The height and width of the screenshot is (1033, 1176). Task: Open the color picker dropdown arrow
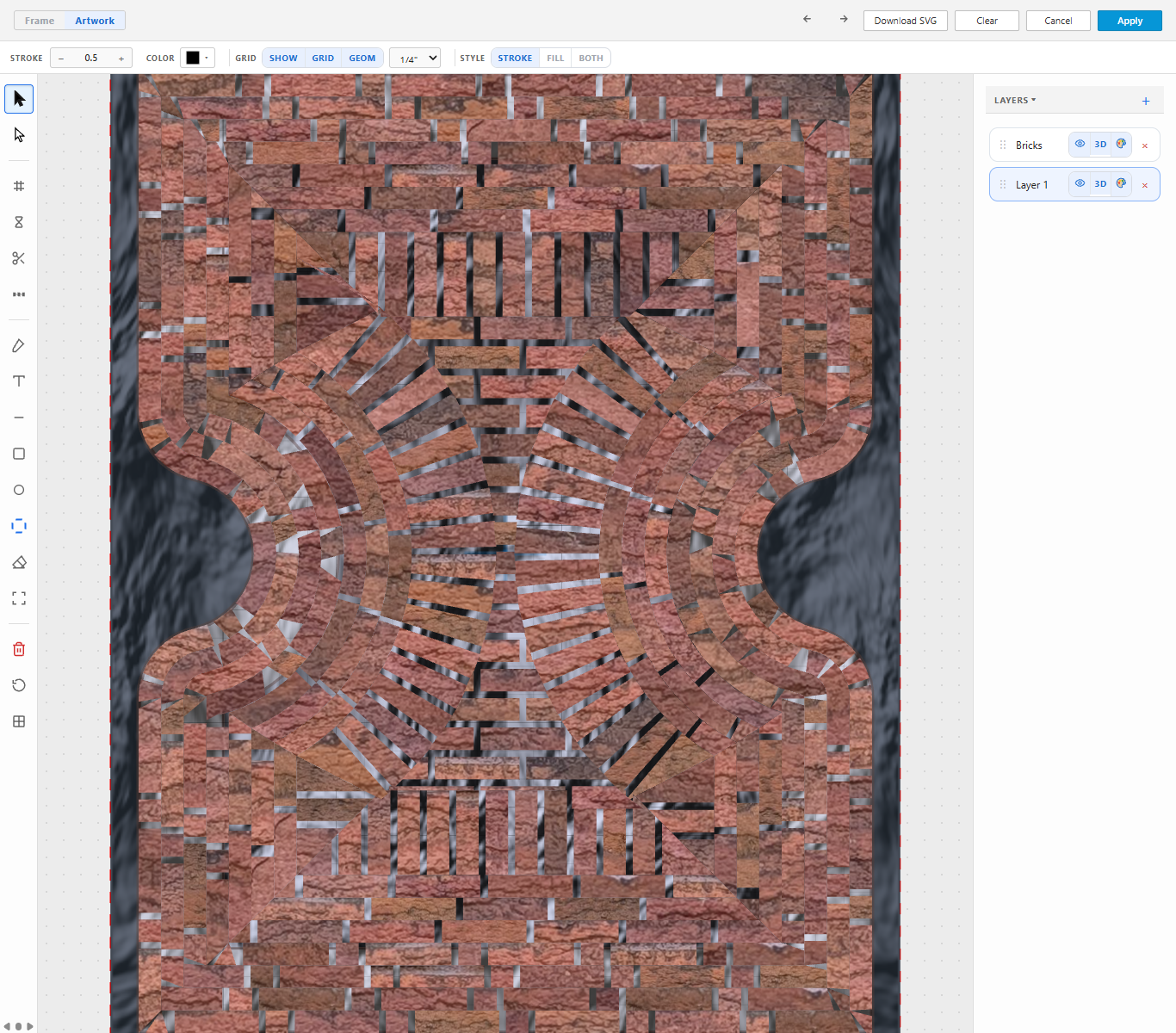pos(207,58)
